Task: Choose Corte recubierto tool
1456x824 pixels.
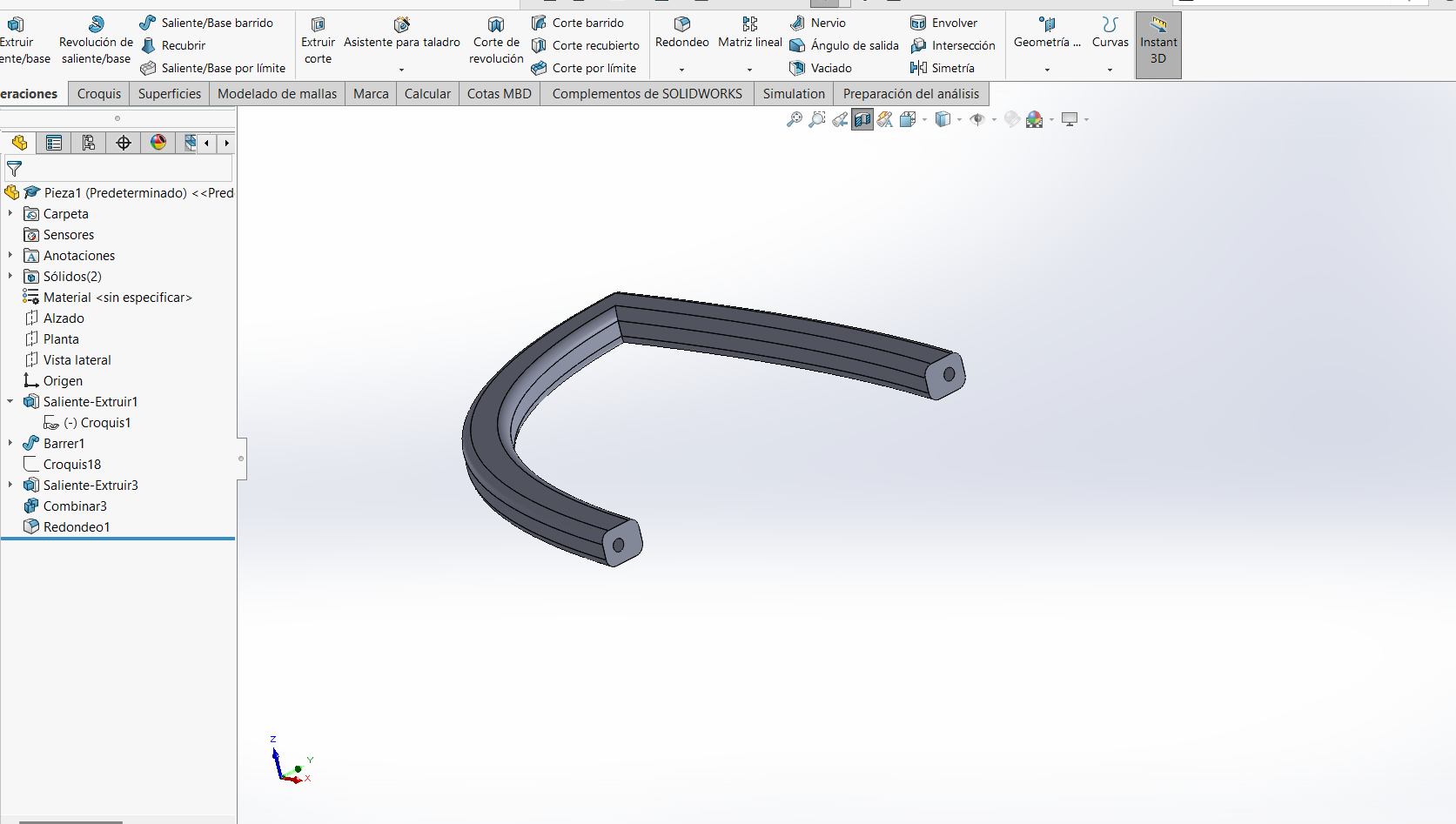Action: (x=586, y=45)
